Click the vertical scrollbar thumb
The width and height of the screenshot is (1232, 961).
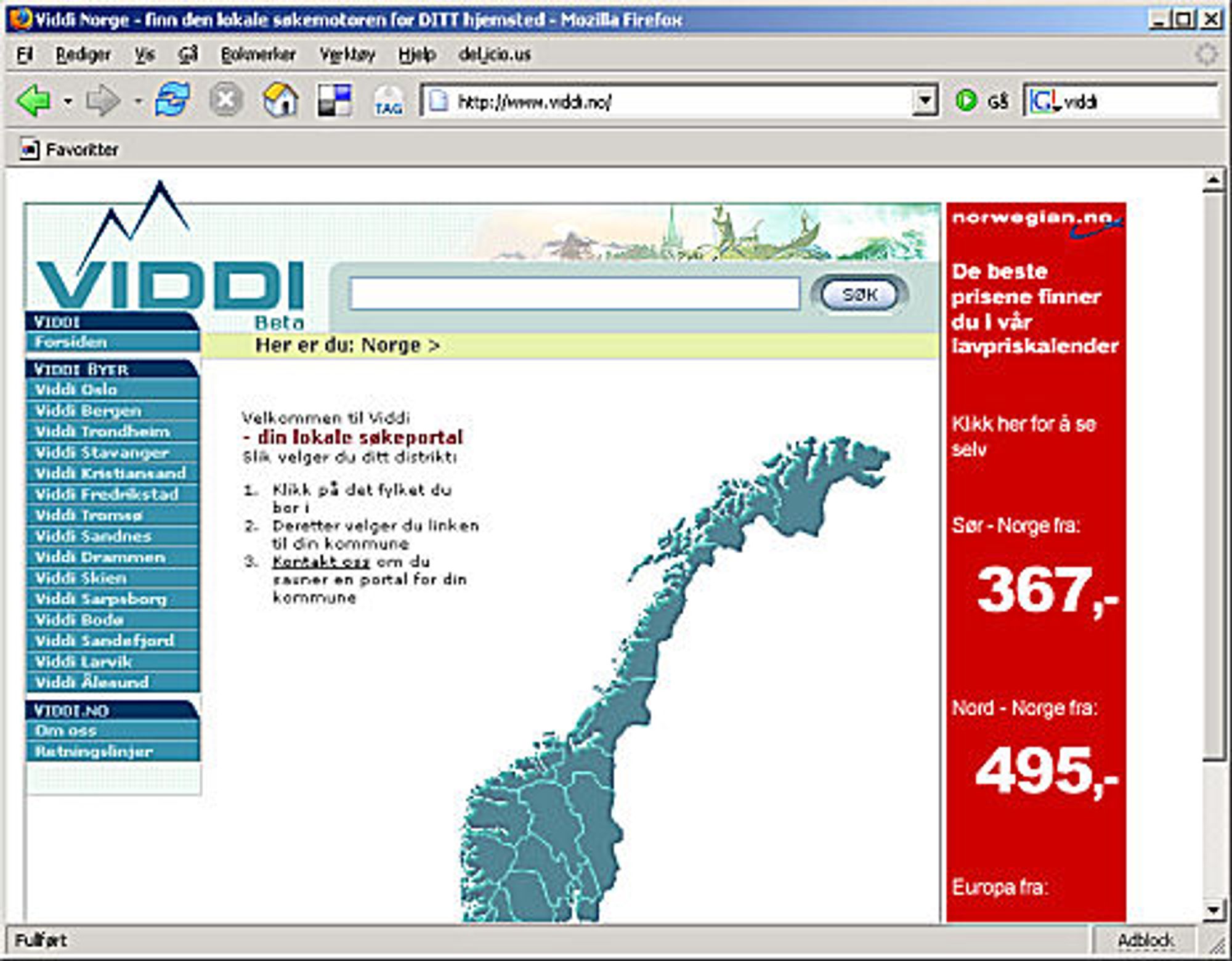pyautogui.click(x=1213, y=476)
